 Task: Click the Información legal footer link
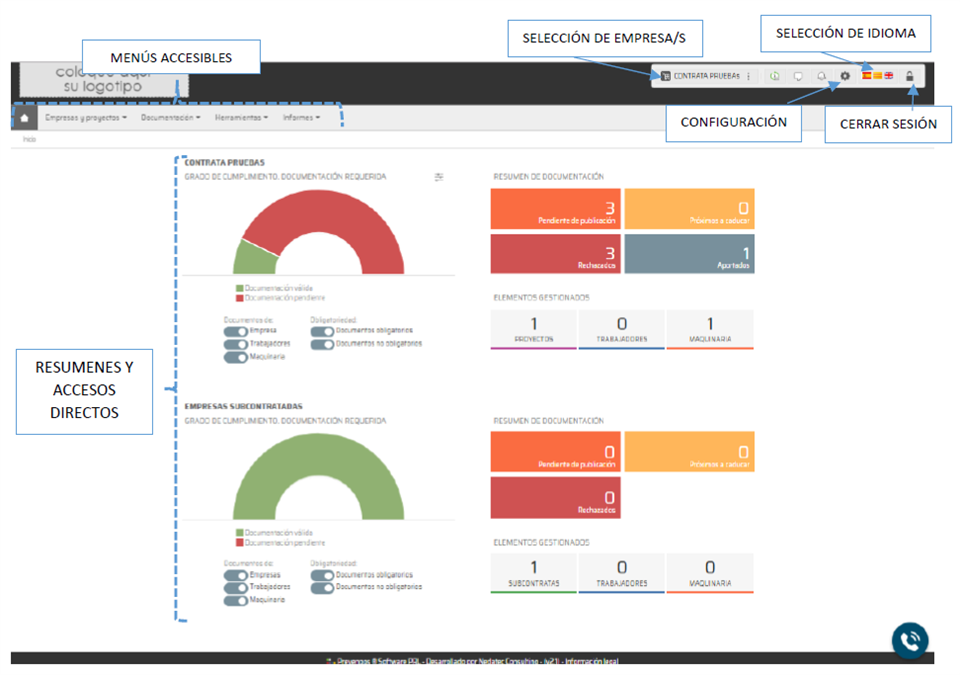tap(594, 662)
